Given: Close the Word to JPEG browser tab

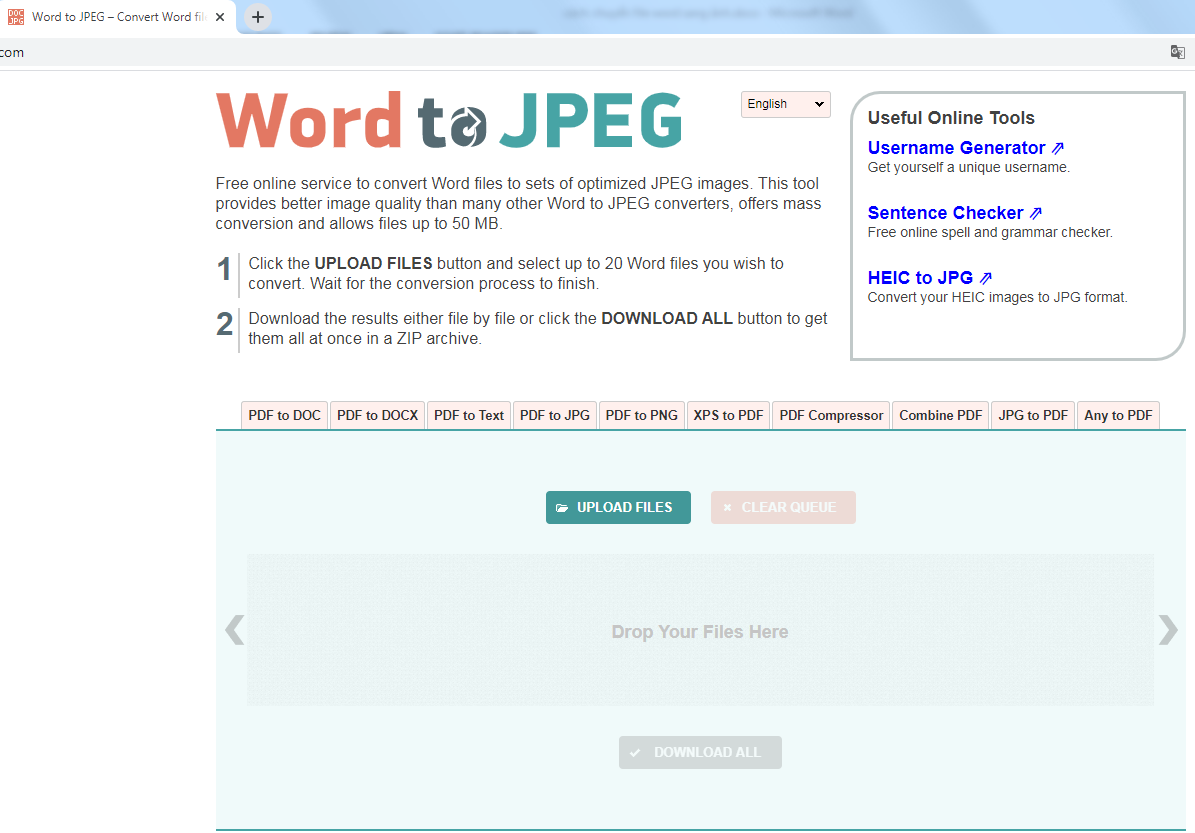Looking at the screenshot, I should (x=220, y=17).
